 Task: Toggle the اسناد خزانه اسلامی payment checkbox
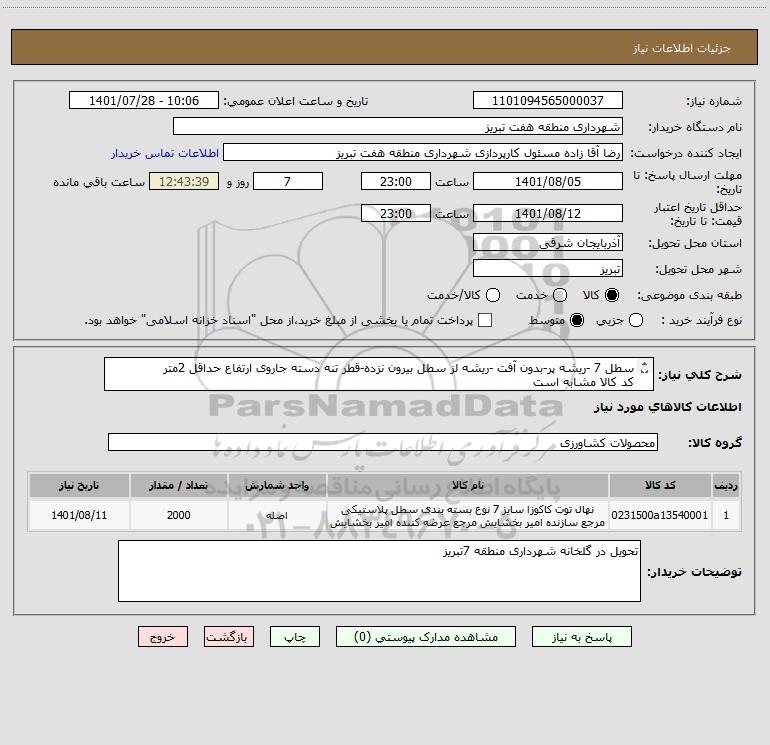pos(485,320)
